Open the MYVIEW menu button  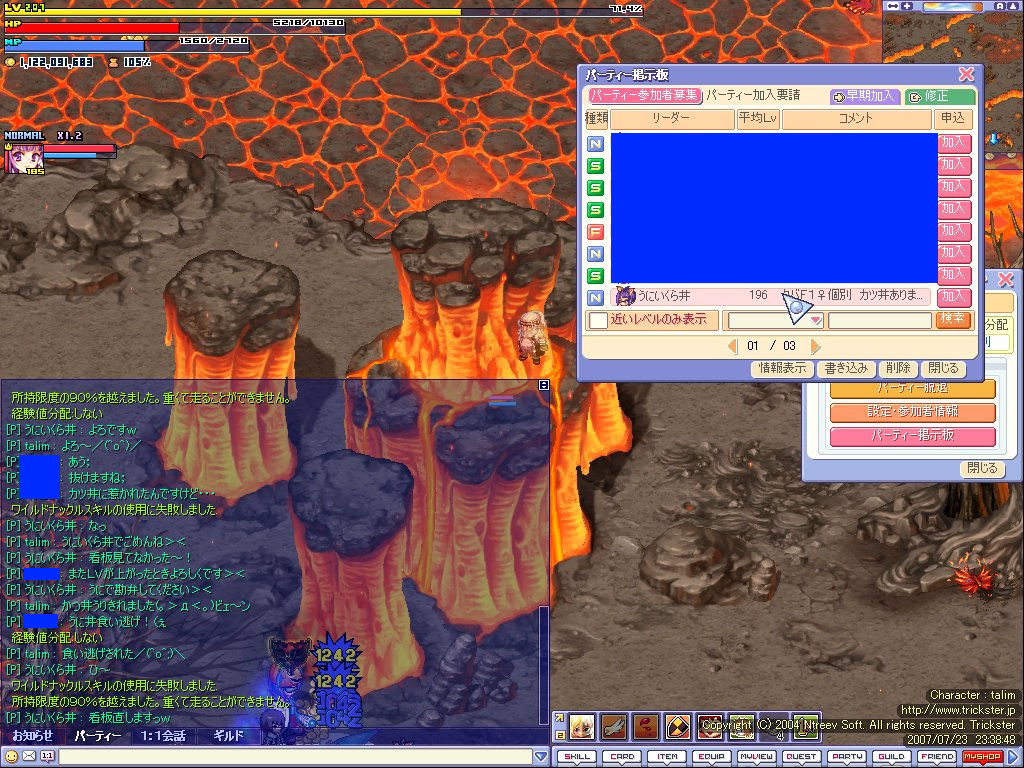[x=757, y=756]
